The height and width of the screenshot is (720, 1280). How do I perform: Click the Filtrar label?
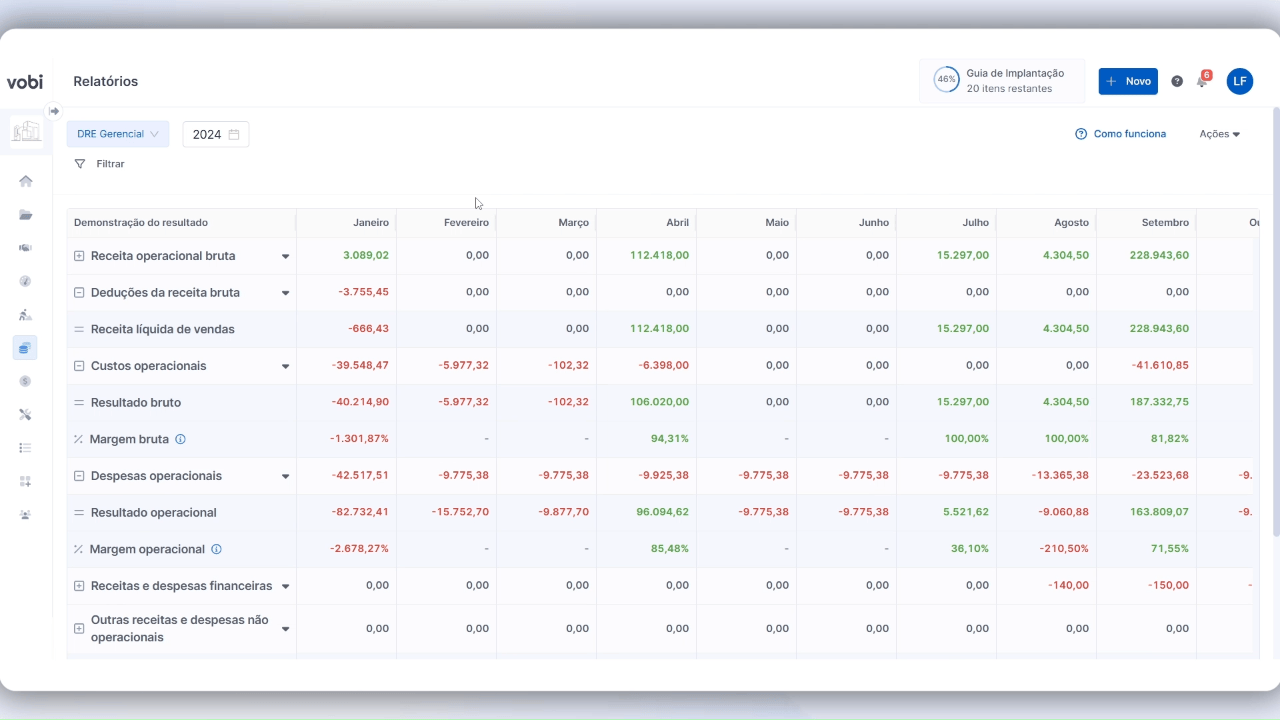click(111, 164)
